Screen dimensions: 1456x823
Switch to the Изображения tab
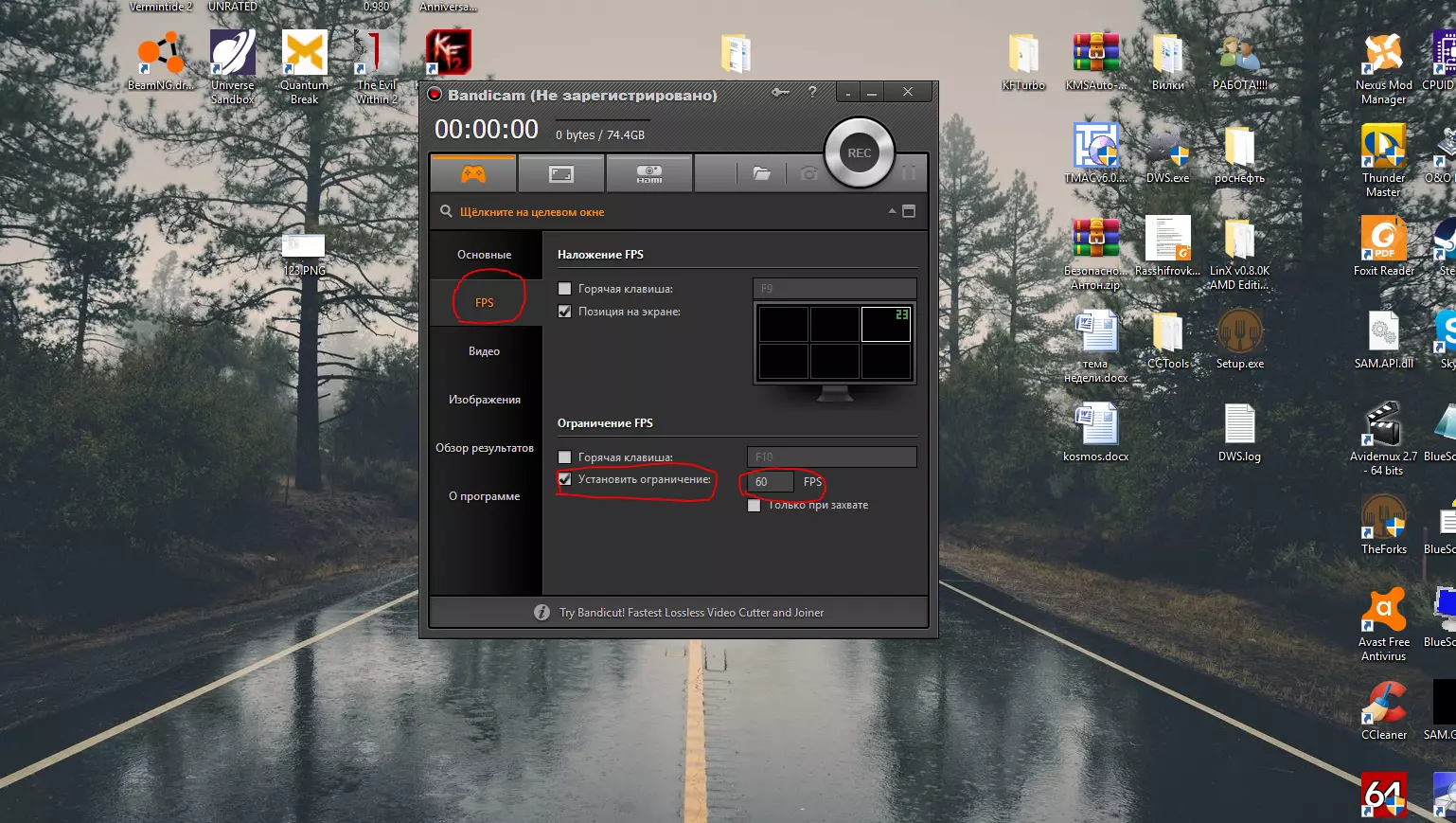[x=485, y=400]
